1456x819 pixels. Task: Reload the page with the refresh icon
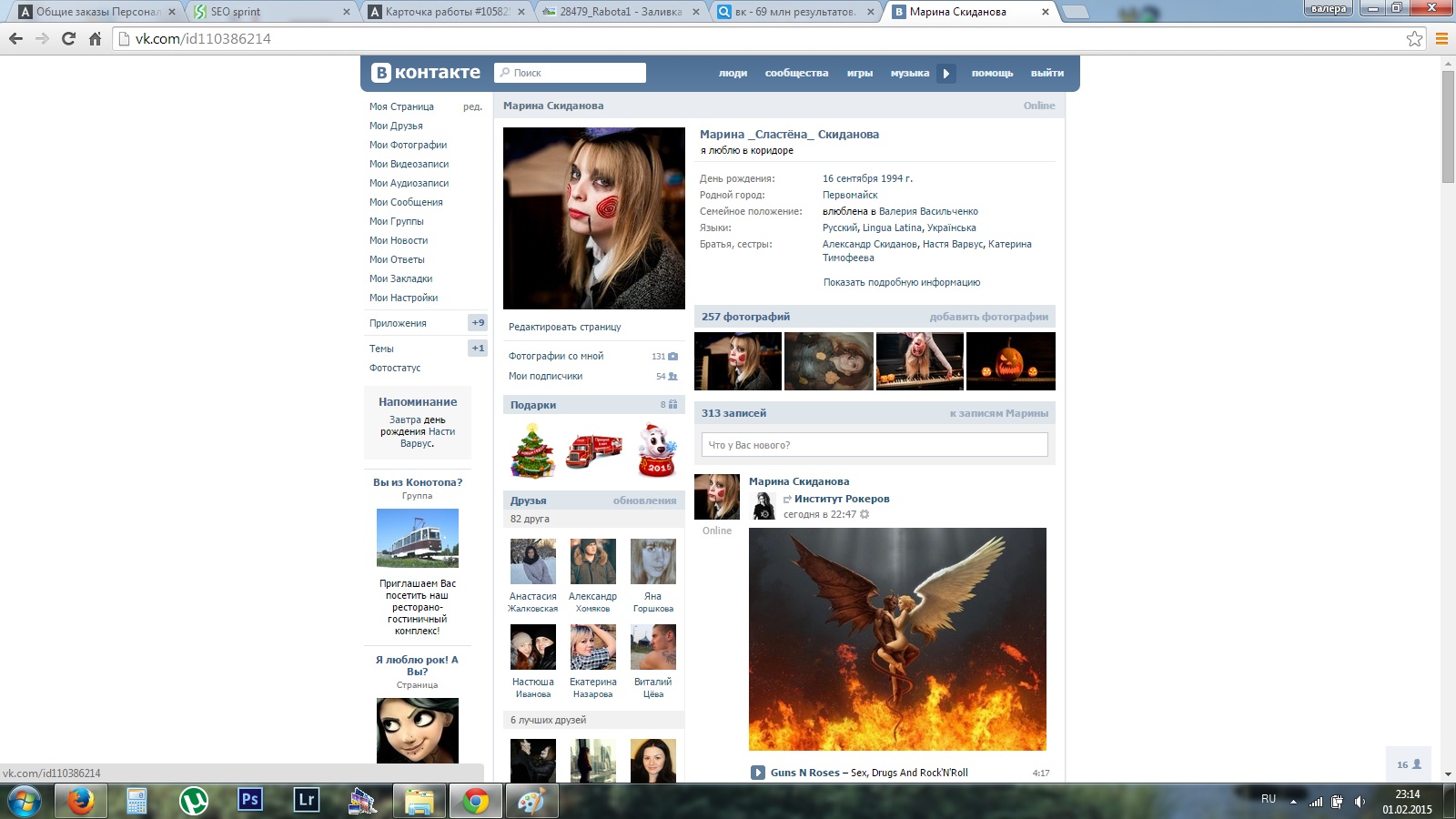[68, 38]
